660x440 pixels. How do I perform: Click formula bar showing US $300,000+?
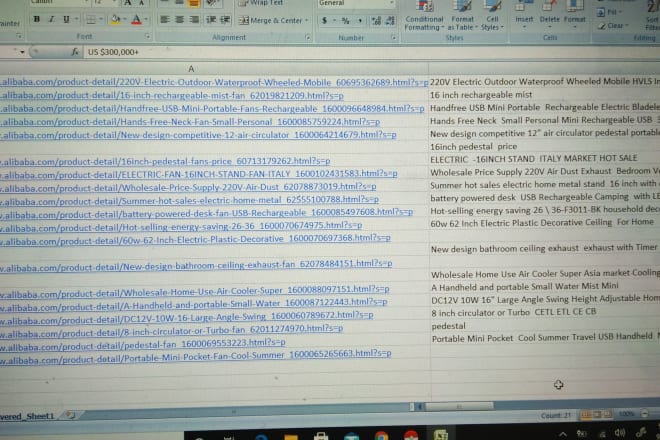pos(370,52)
